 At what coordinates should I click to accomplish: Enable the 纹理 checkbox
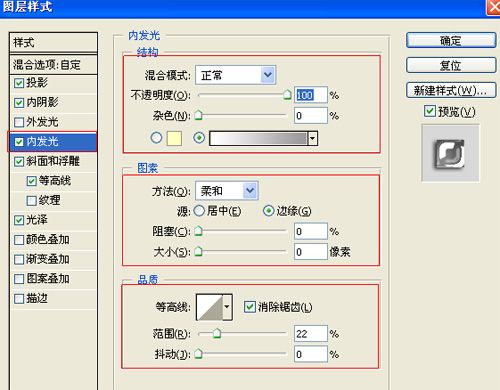click(x=31, y=201)
